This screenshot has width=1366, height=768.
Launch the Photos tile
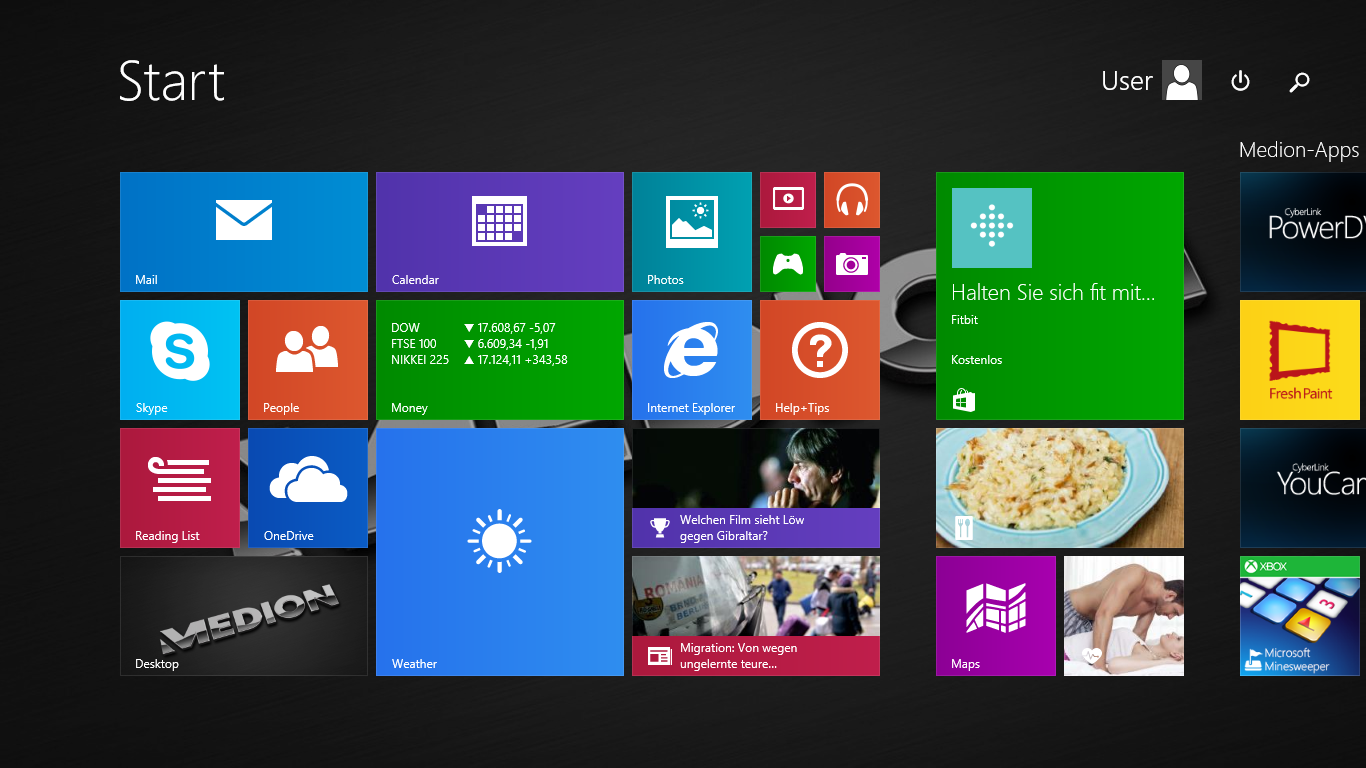pos(692,232)
